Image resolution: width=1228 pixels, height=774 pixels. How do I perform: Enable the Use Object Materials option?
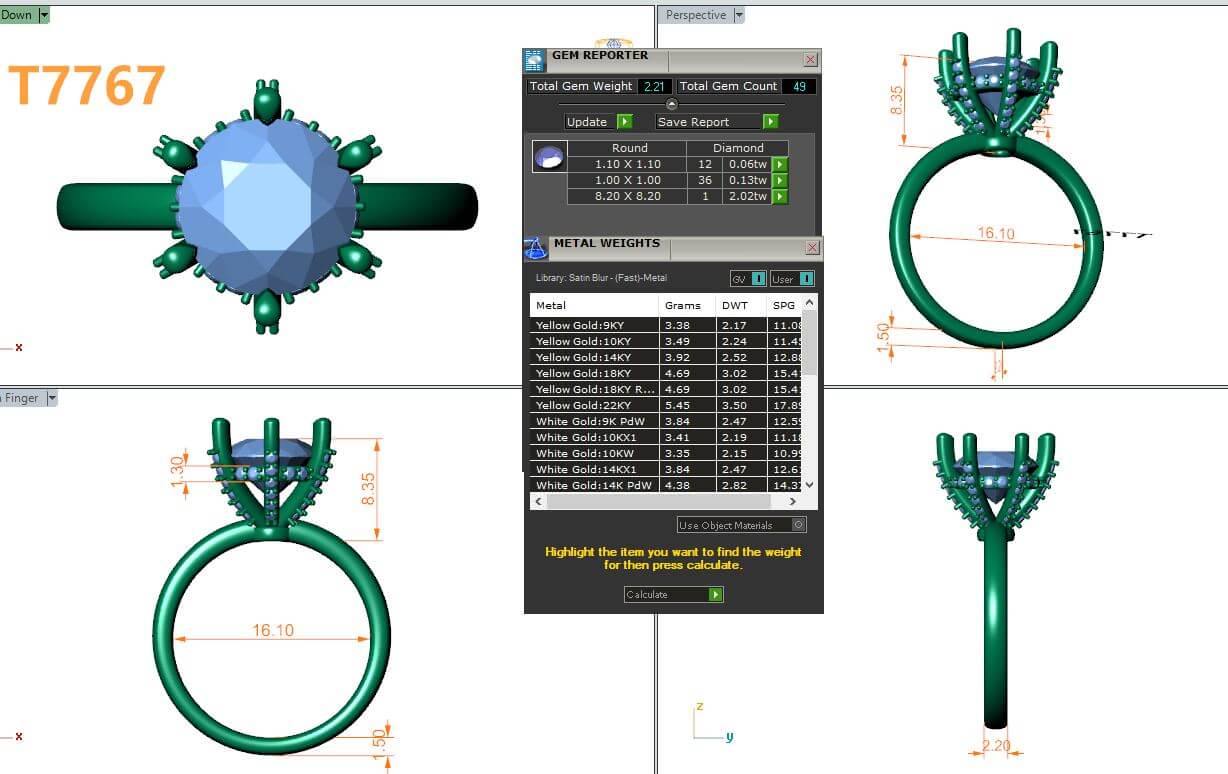(798, 525)
